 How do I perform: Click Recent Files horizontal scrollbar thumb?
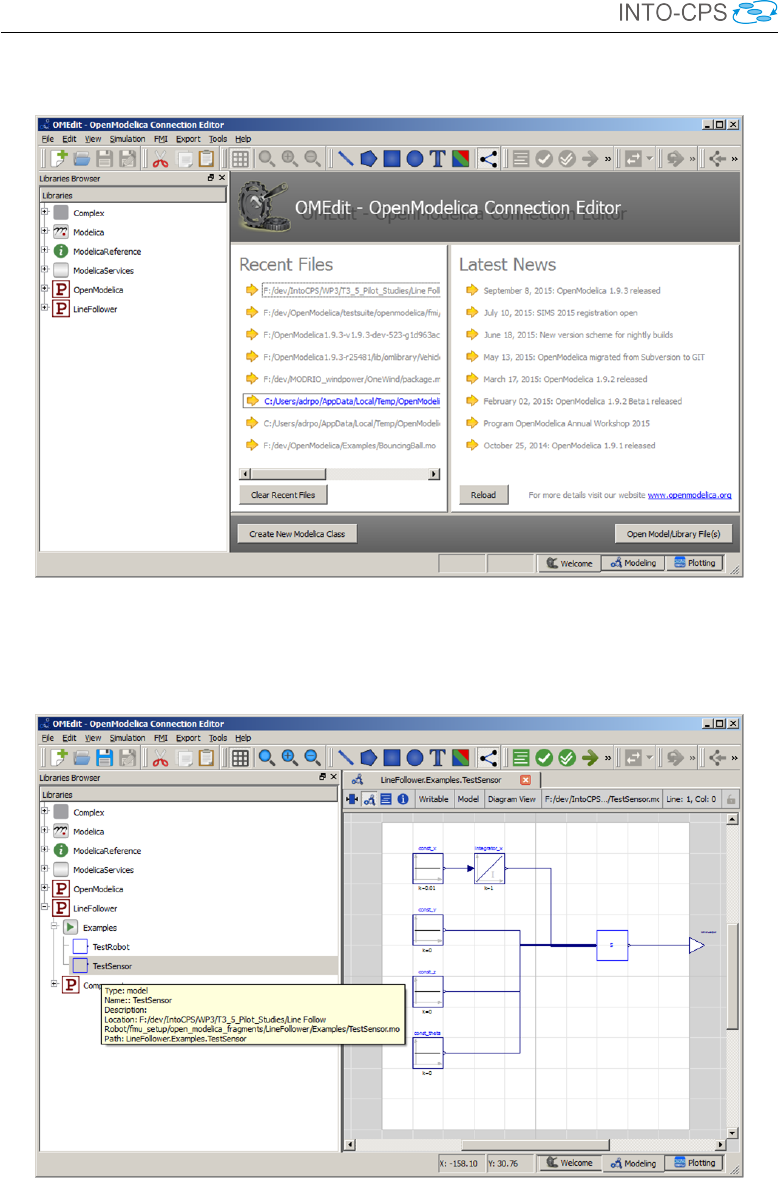click(x=288, y=474)
